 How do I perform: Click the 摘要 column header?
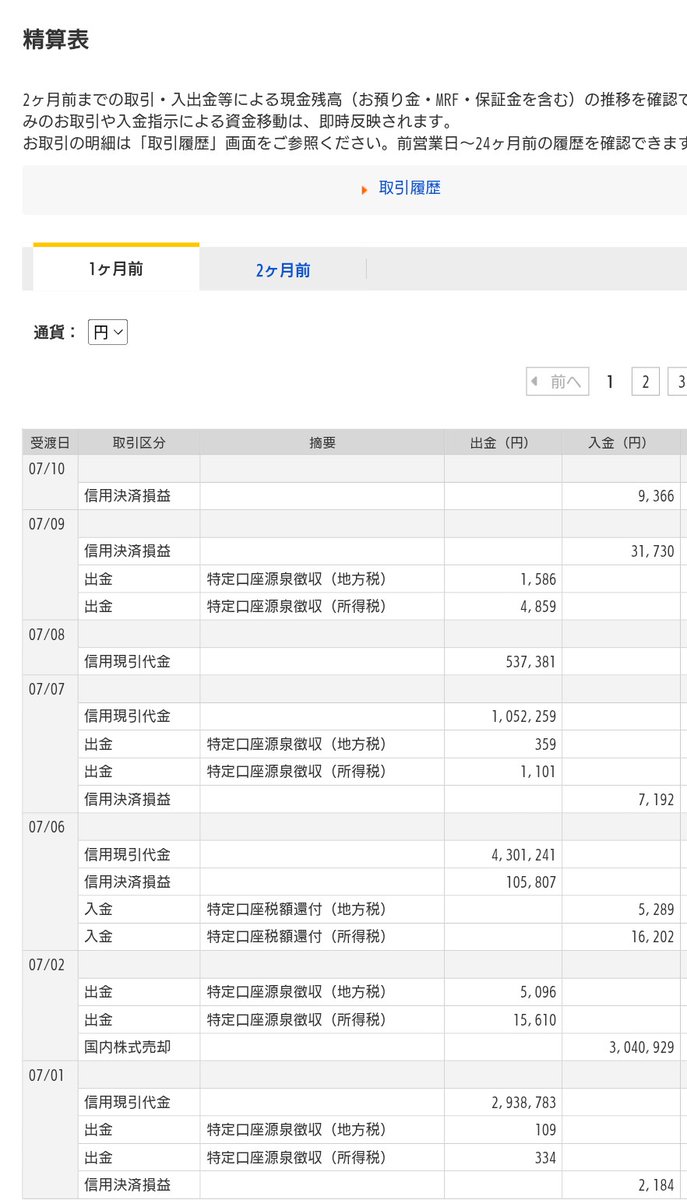click(322, 443)
